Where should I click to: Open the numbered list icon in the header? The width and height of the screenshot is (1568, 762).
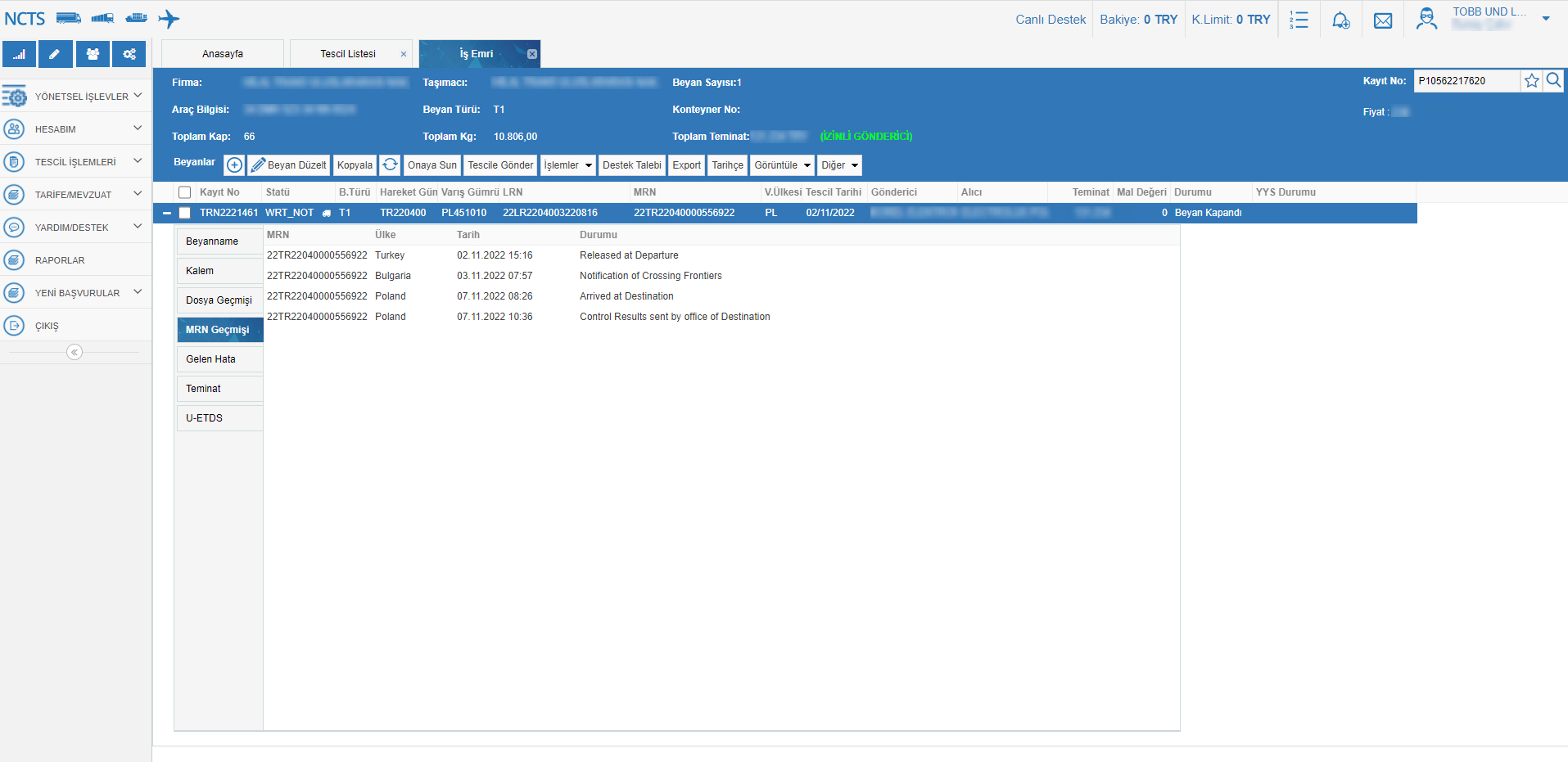pyautogui.click(x=1299, y=20)
